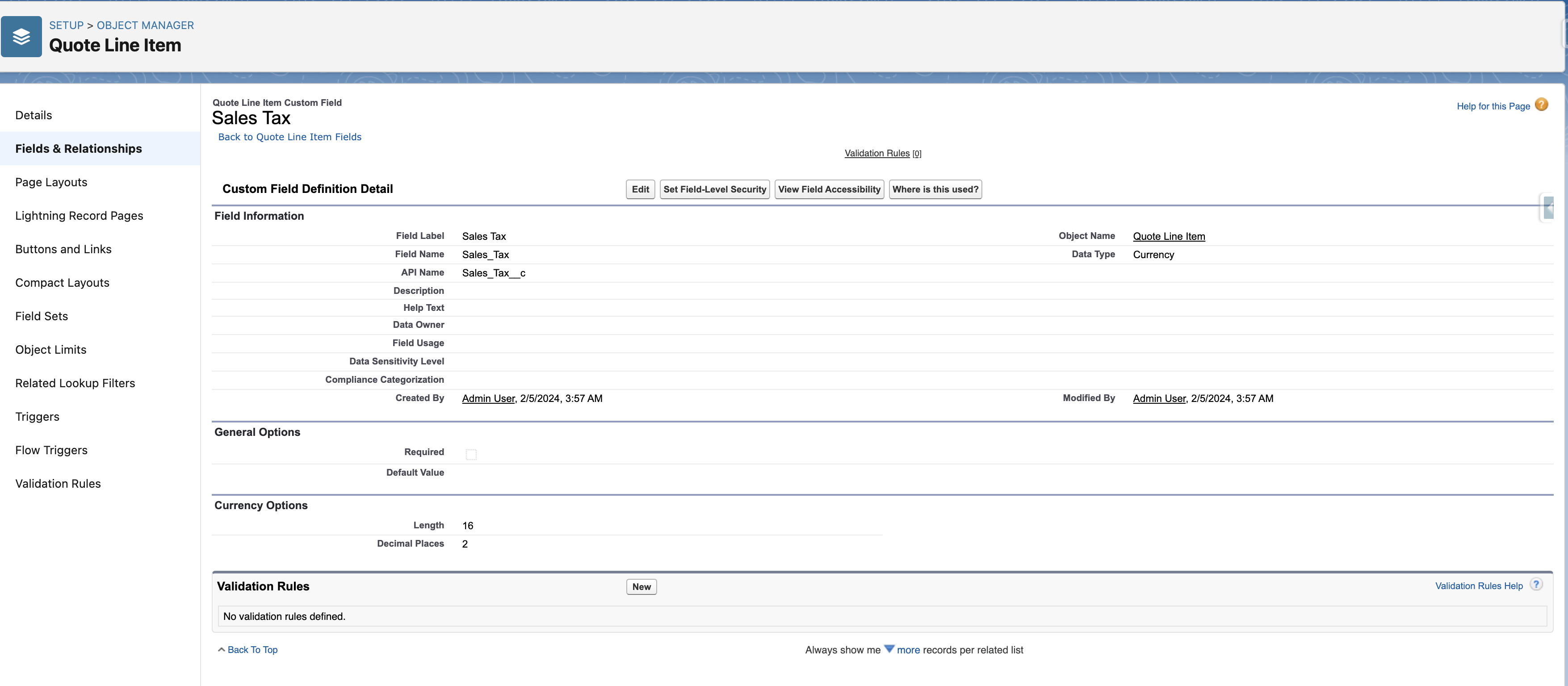Click Back to Quote Line Item Fields

pyautogui.click(x=290, y=137)
